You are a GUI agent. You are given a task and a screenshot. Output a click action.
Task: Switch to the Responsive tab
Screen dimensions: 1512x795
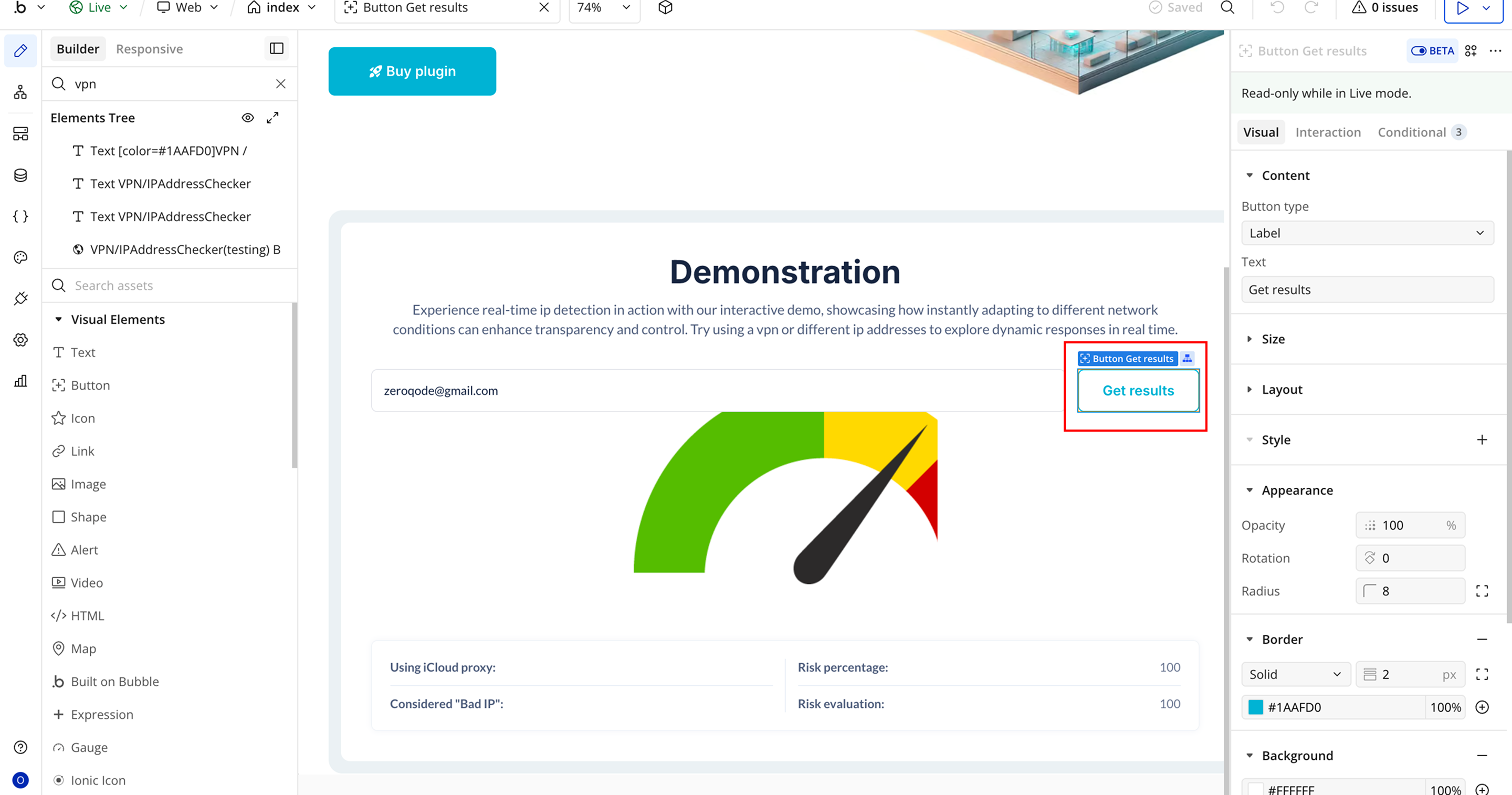coord(149,49)
